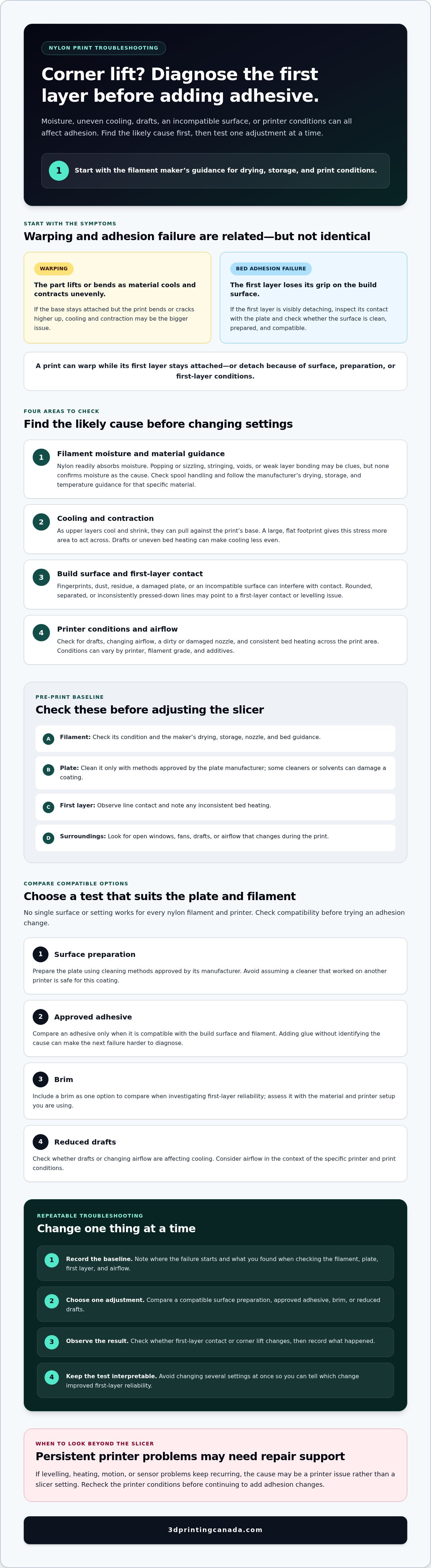Screen dimensions: 431x1568
Task: Click the Nylon Print Troubleshooting badge
Action: [103, 48]
